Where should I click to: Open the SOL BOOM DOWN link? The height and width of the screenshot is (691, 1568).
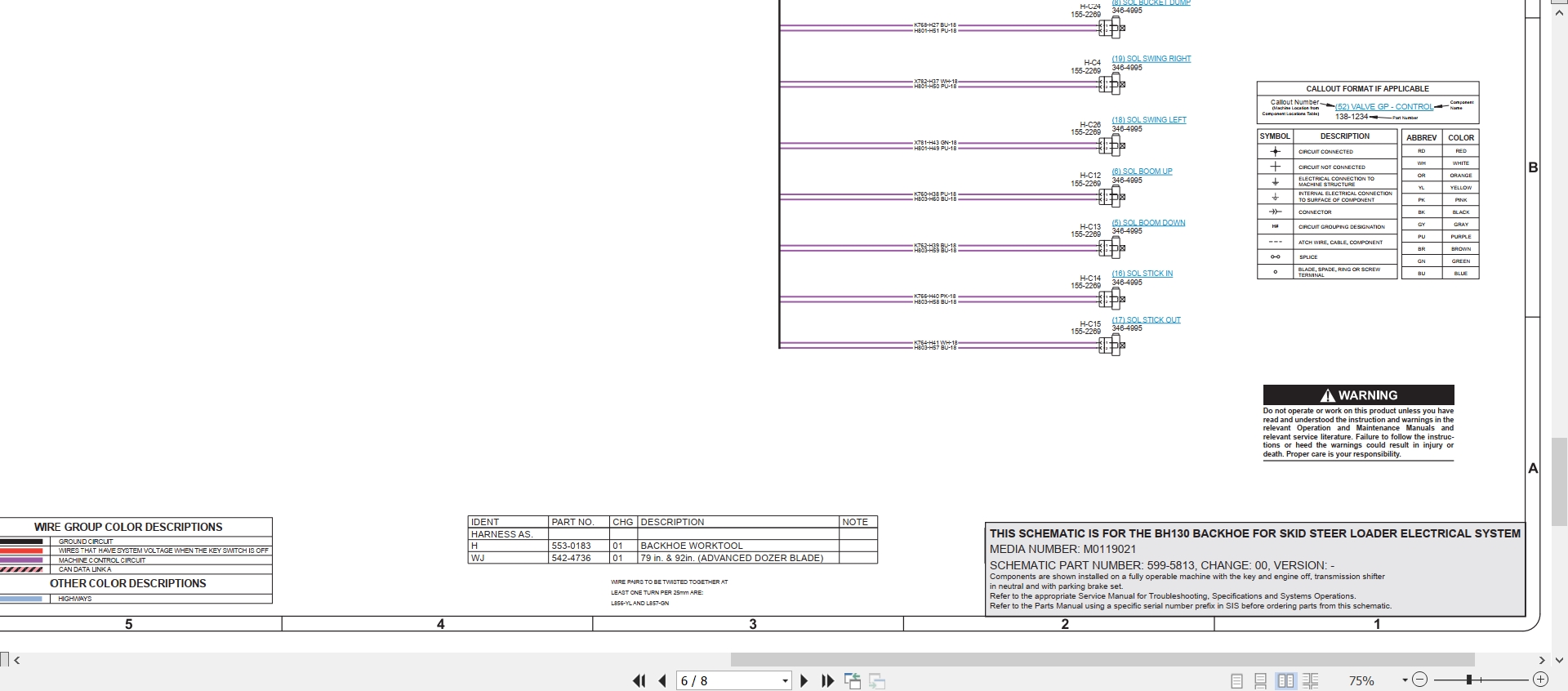[1148, 223]
